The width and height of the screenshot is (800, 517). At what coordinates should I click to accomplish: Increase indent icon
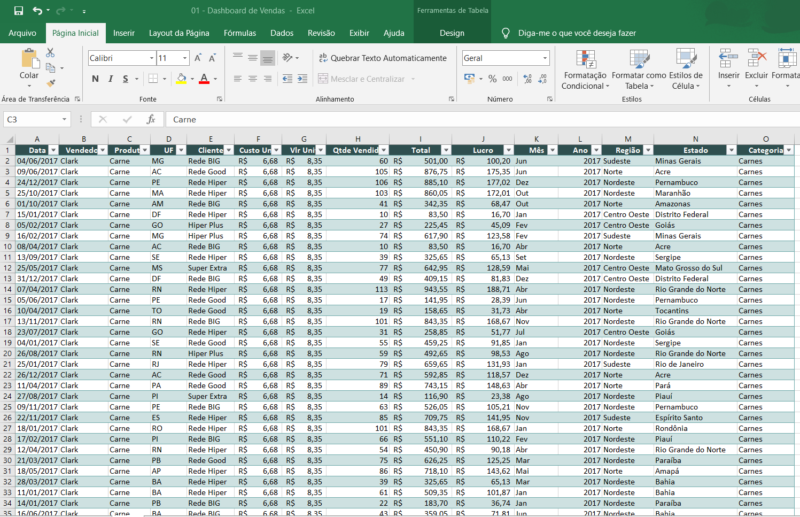tap(303, 79)
